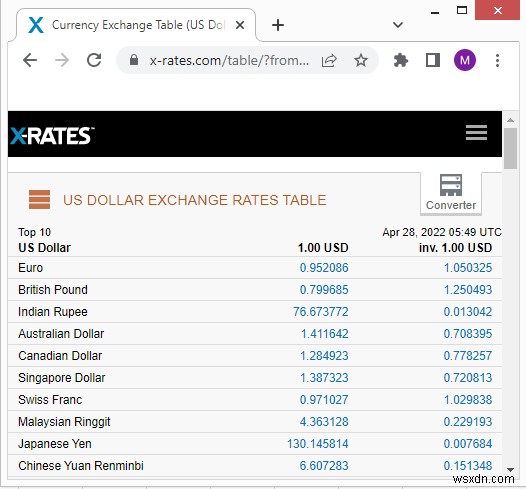Focus the x-rates.com address bar

coord(229,61)
